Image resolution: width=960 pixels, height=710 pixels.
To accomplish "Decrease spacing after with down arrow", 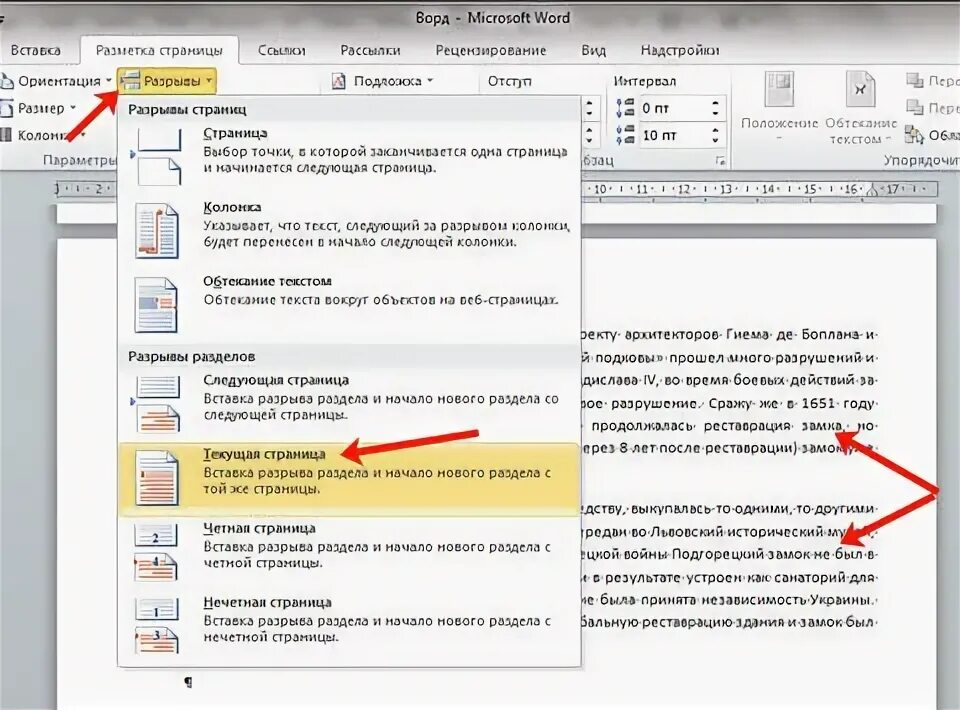I will pos(716,141).
